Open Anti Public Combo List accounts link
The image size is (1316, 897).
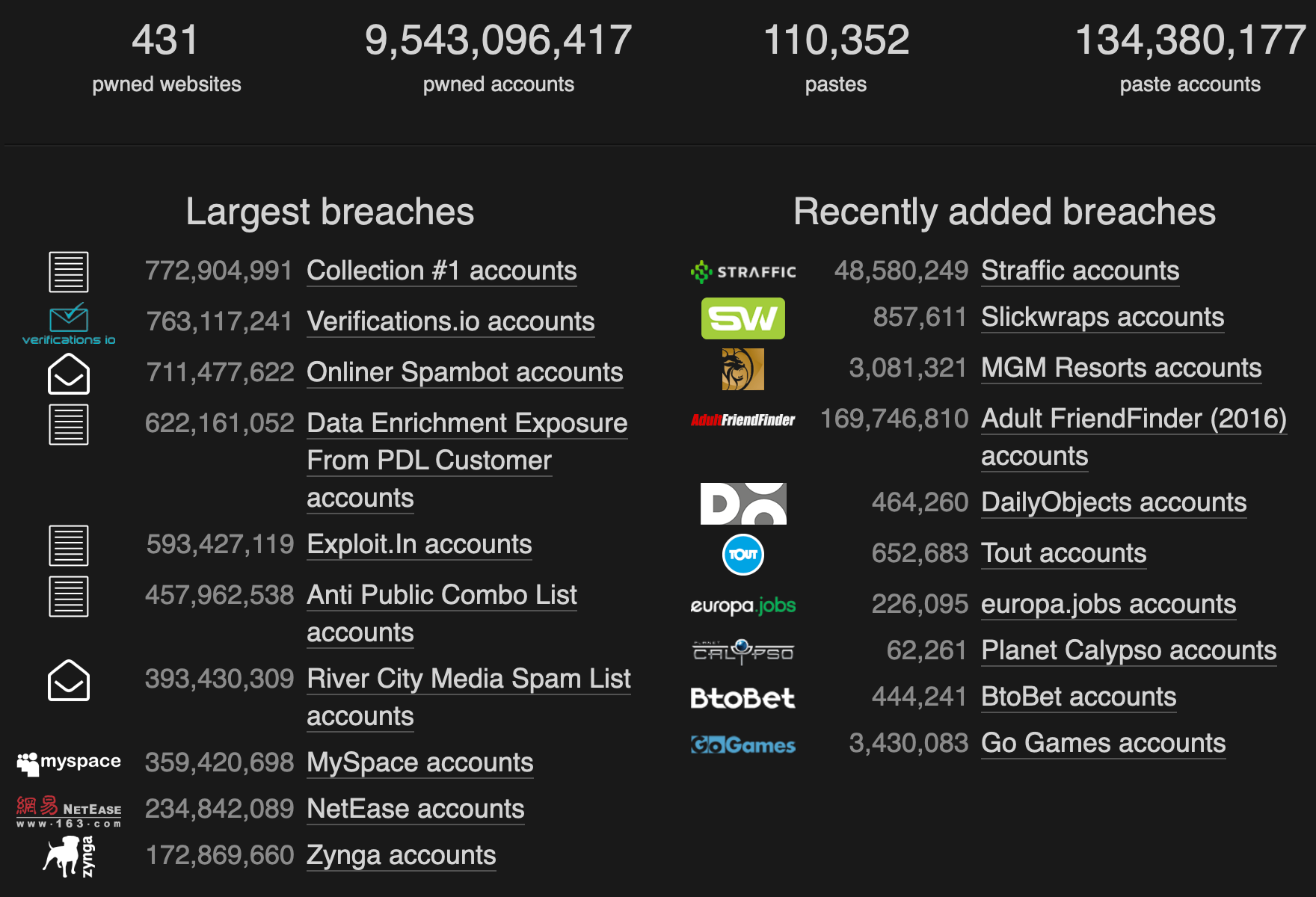[442, 614]
